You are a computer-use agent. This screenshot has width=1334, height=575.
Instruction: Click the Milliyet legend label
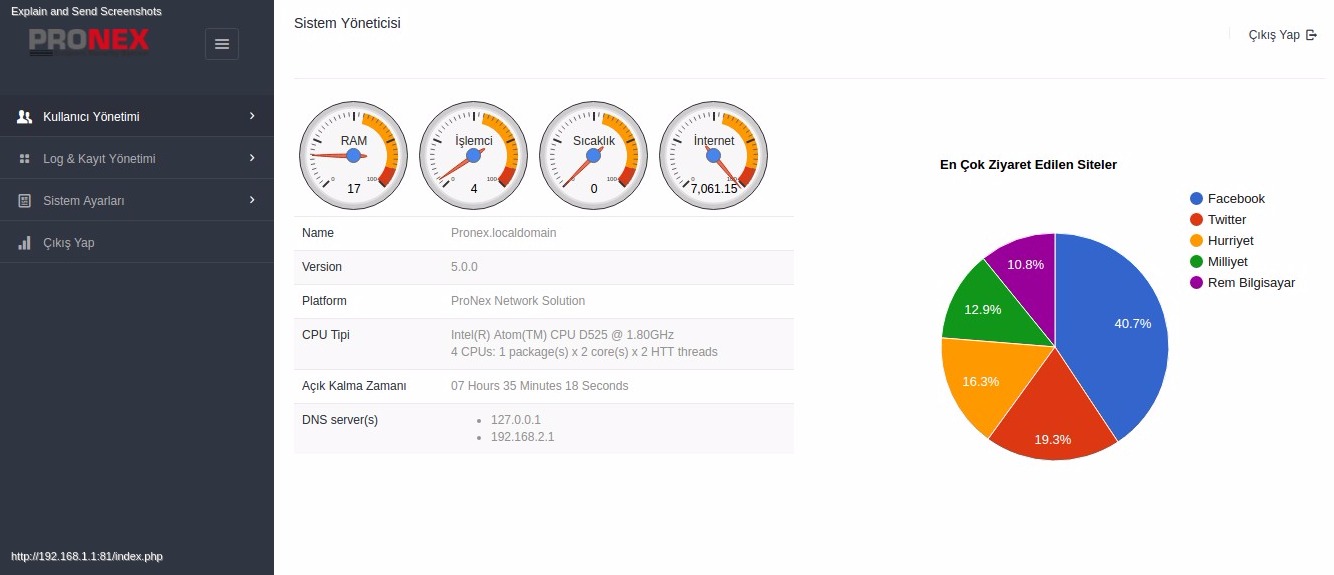coord(1228,262)
